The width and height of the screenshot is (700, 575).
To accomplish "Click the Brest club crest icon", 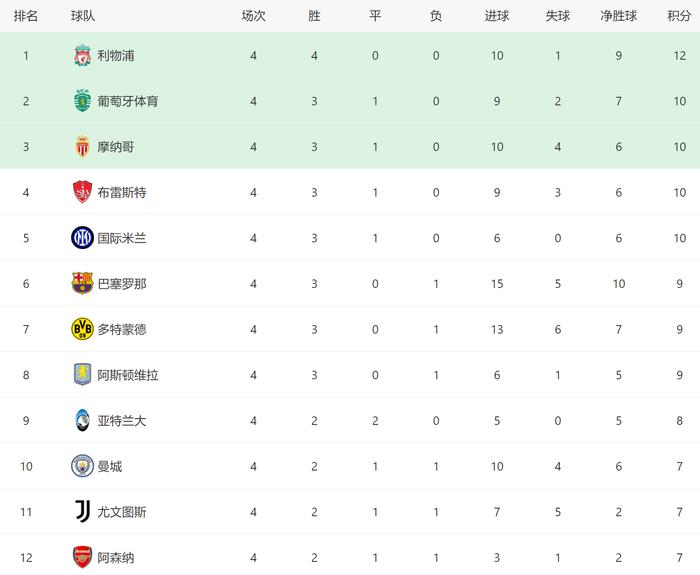I will [x=82, y=192].
